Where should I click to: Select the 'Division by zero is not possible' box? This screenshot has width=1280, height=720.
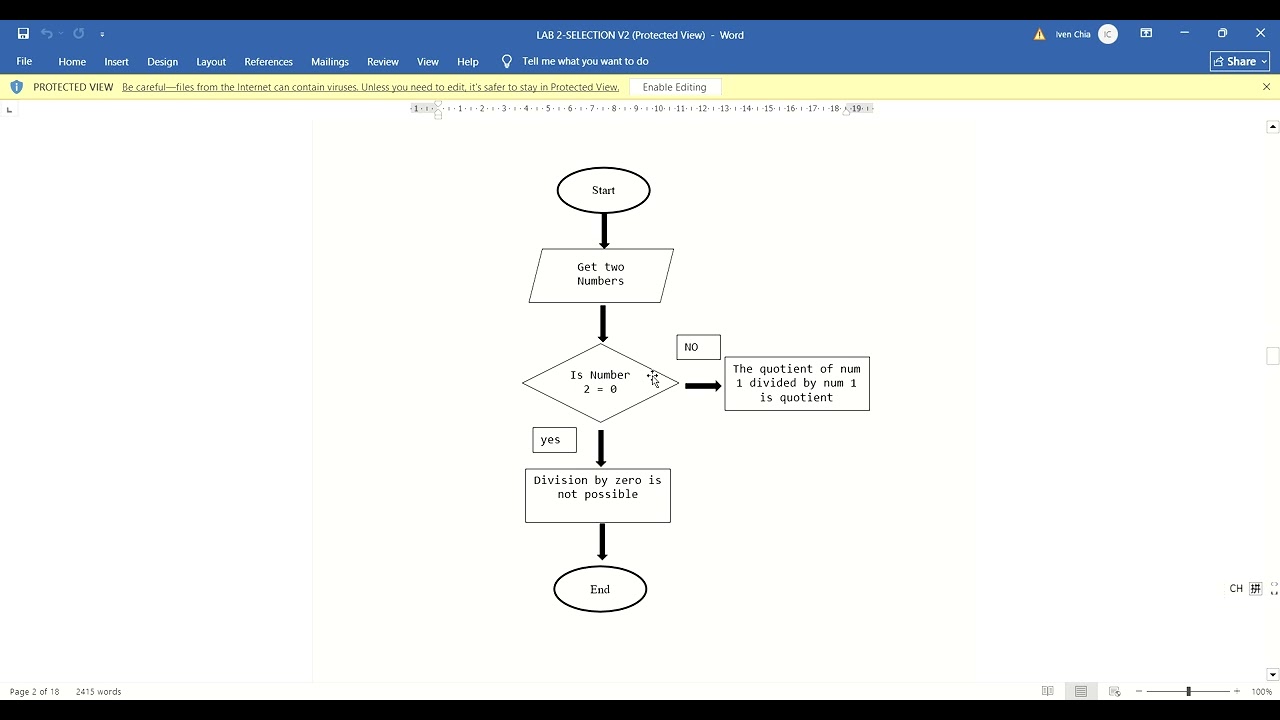point(598,495)
